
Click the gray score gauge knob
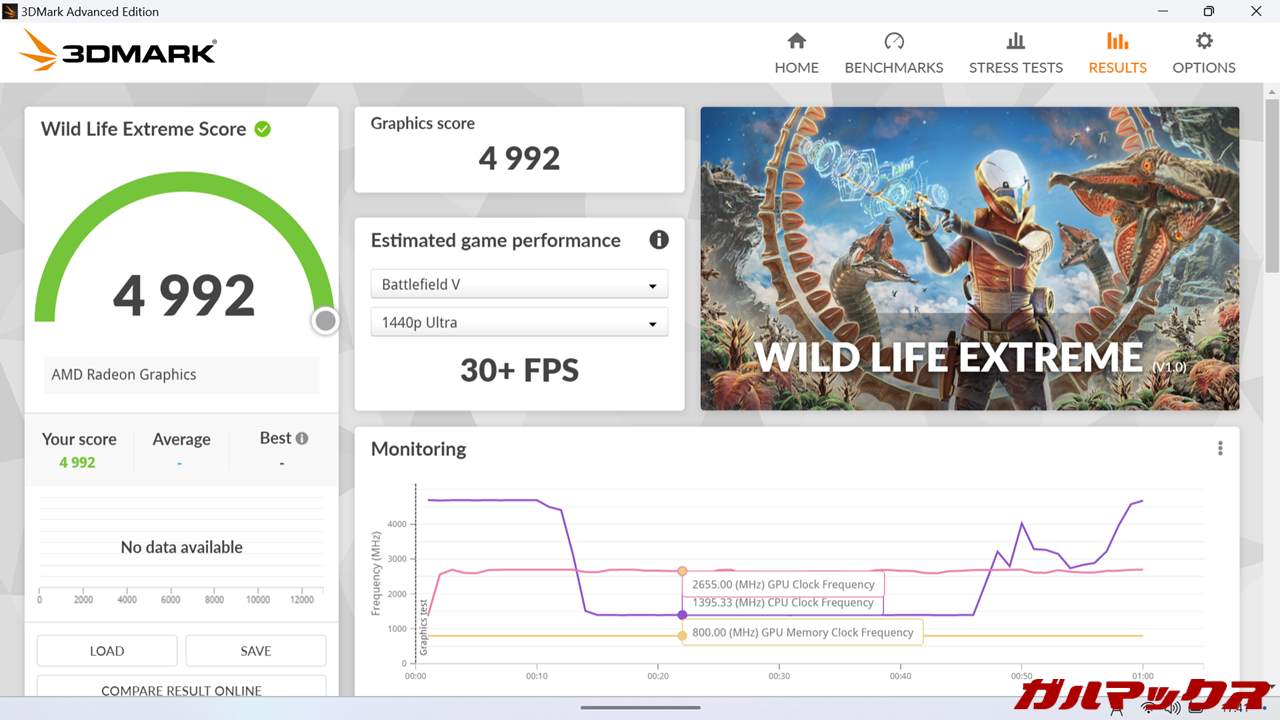pos(325,321)
